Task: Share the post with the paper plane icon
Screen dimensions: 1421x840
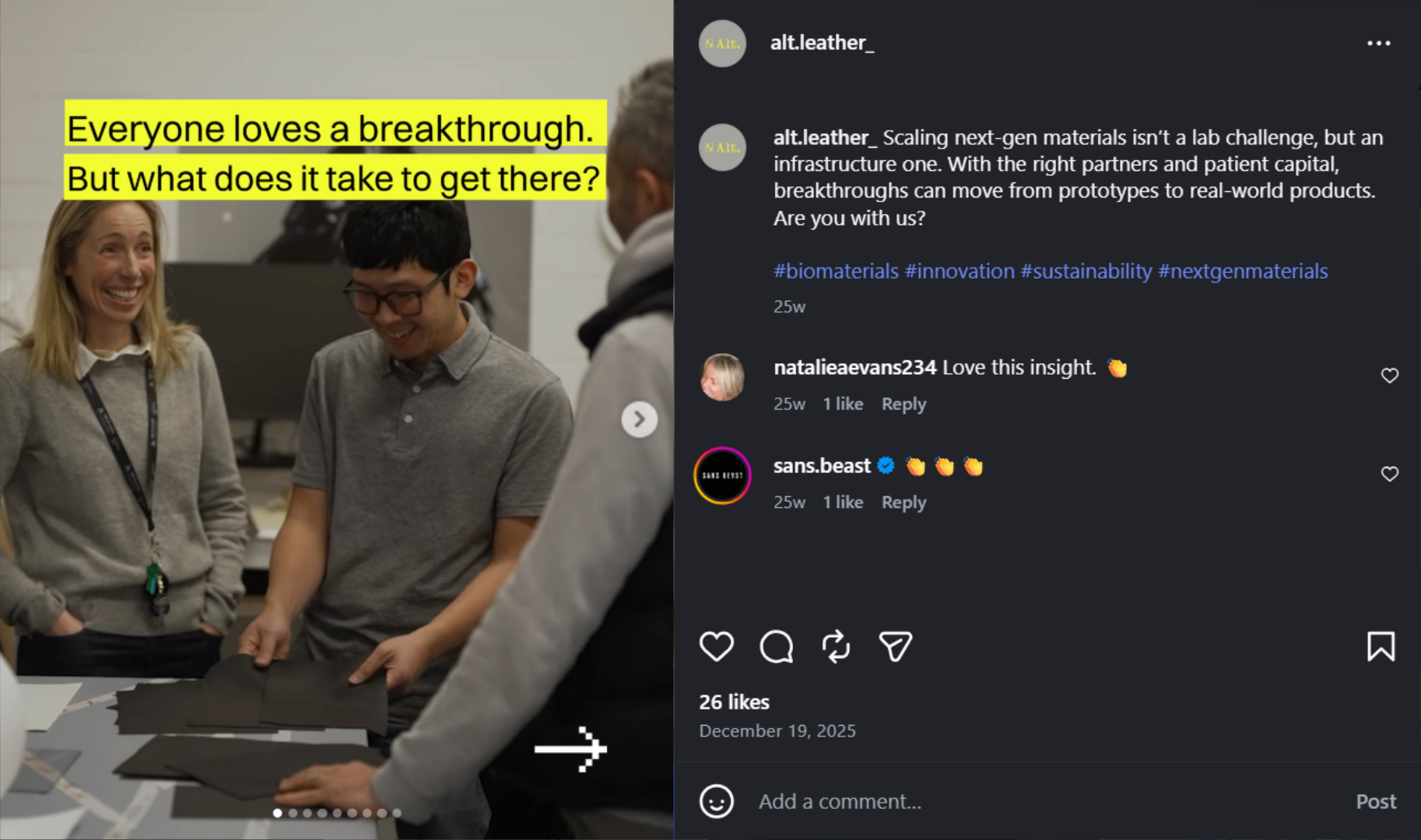Action: point(895,646)
